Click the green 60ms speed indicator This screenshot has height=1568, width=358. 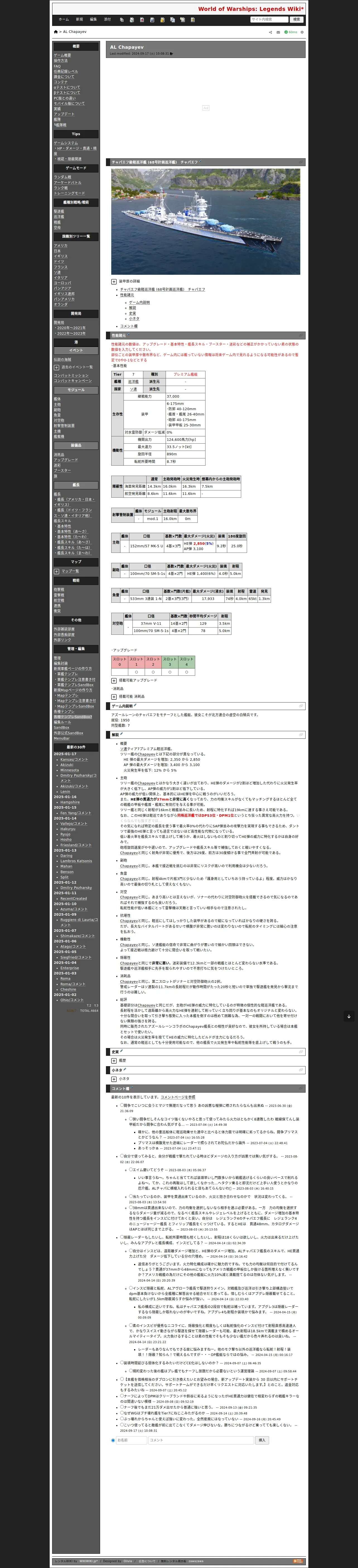point(291,32)
